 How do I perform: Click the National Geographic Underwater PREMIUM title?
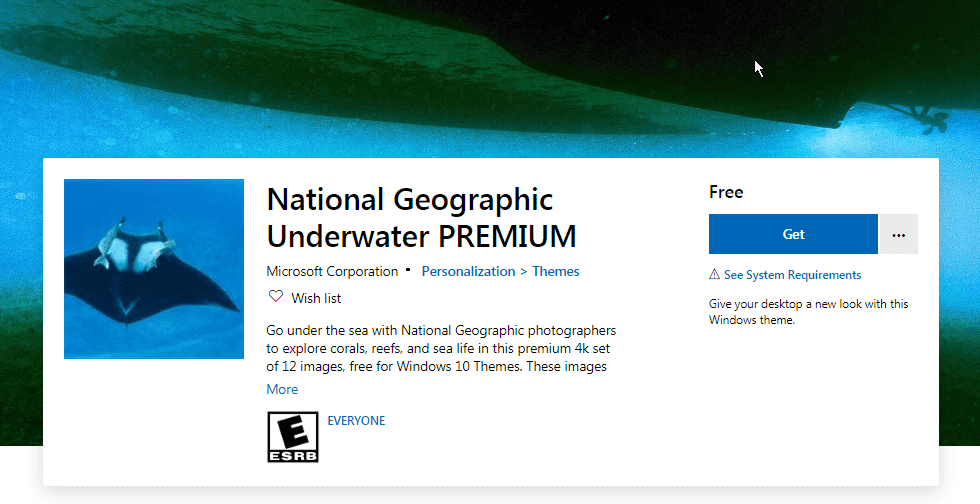421,217
